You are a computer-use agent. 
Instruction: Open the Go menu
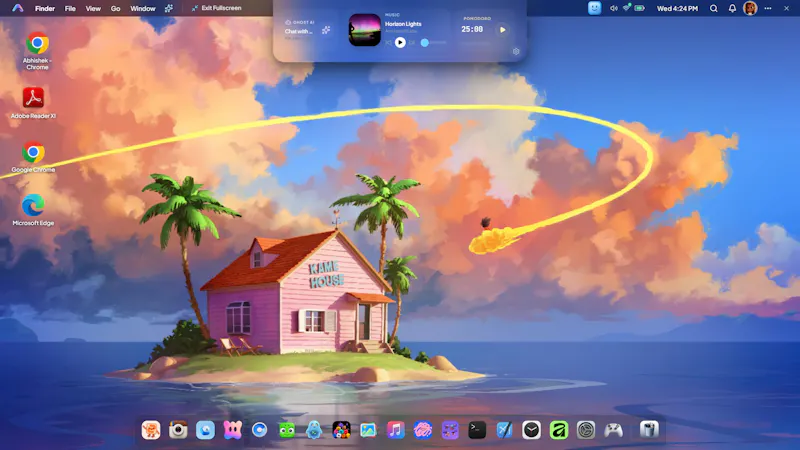(115, 8)
